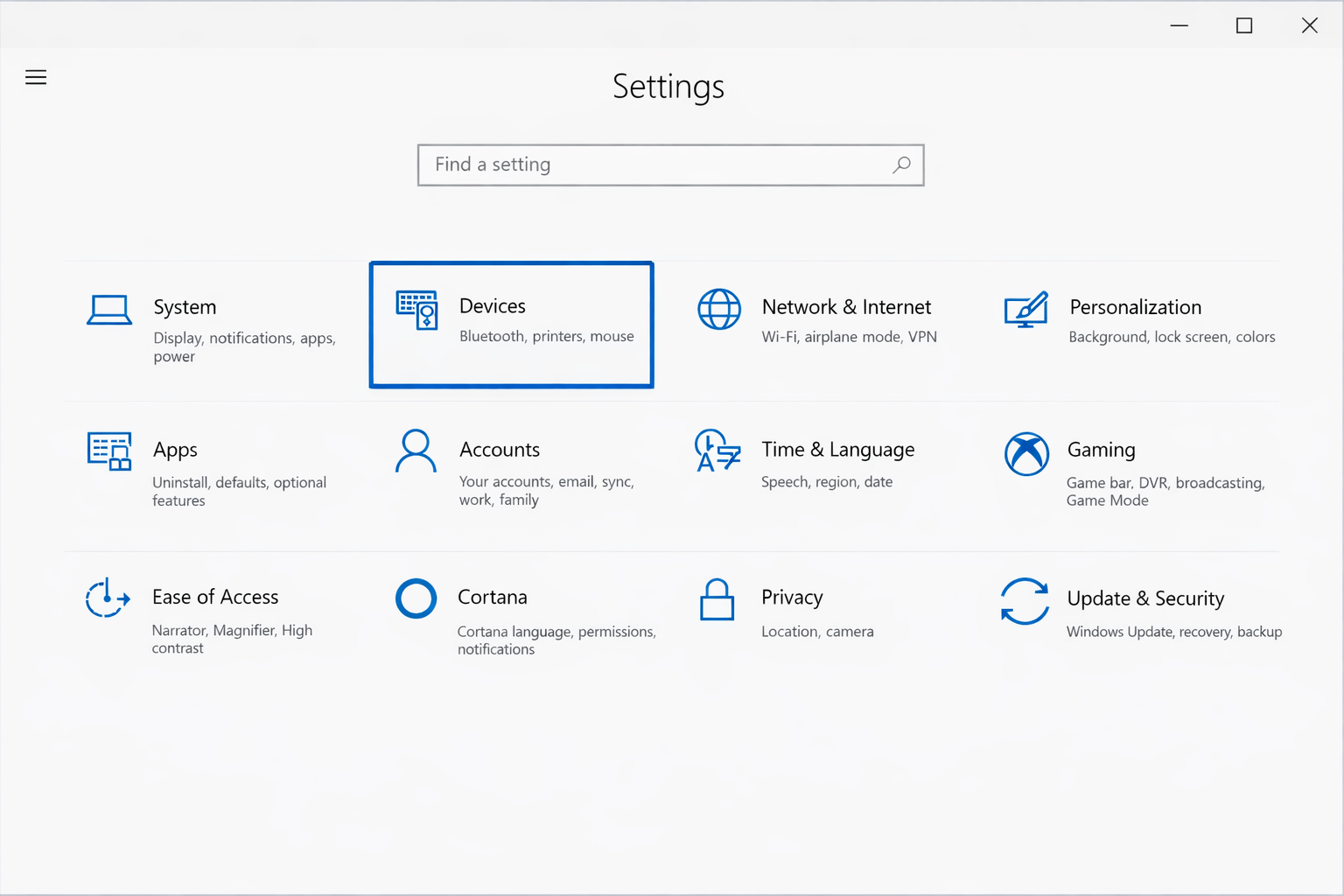
Task: Open Devices settings title
Action: (493, 306)
